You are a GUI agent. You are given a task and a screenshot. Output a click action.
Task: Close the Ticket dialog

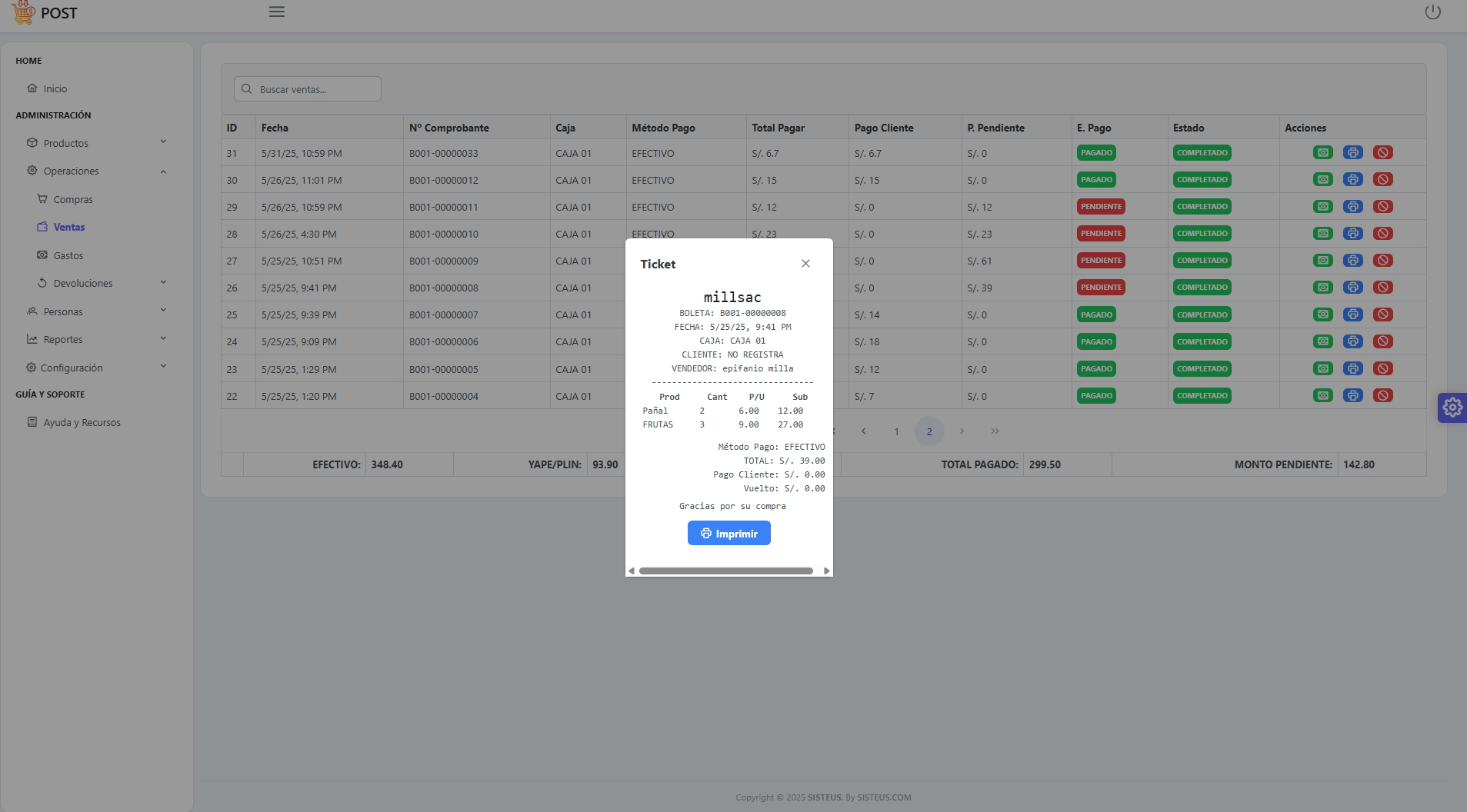coord(805,264)
